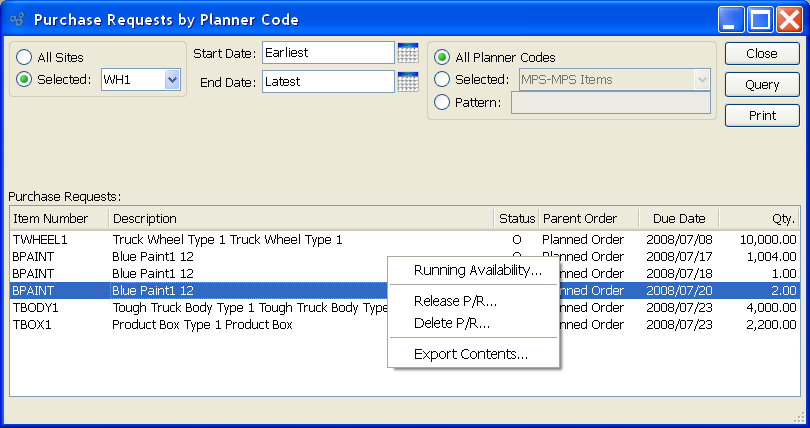Click the Print button

pos(762,116)
